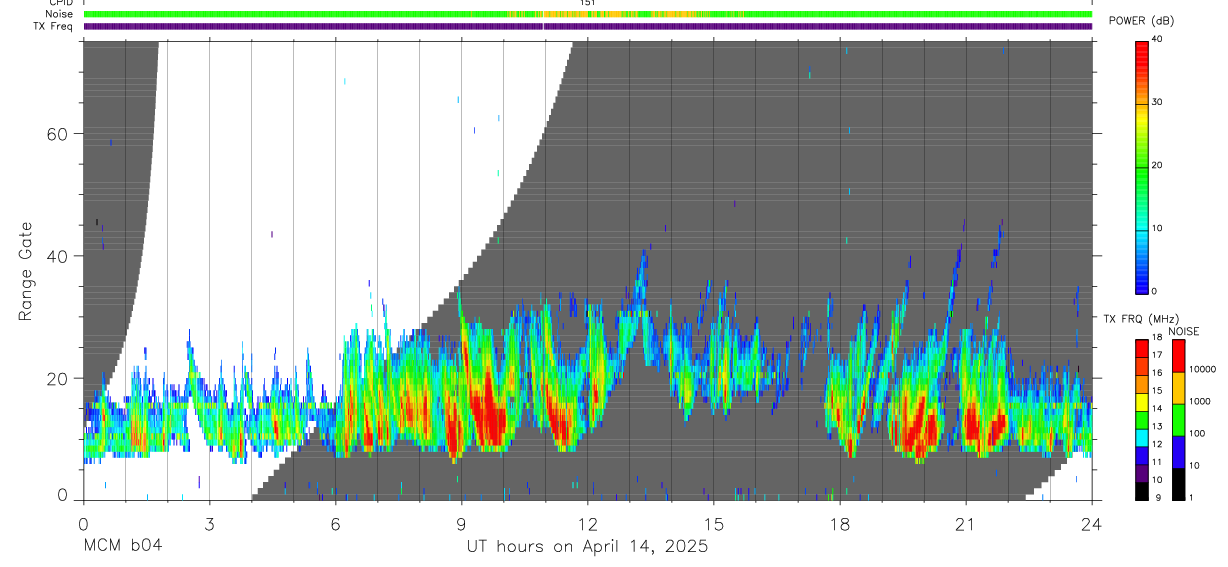This screenshot has width=1228, height=567.
Task: Click the 40 dB label on POWER scale
Action: click(x=1158, y=39)
